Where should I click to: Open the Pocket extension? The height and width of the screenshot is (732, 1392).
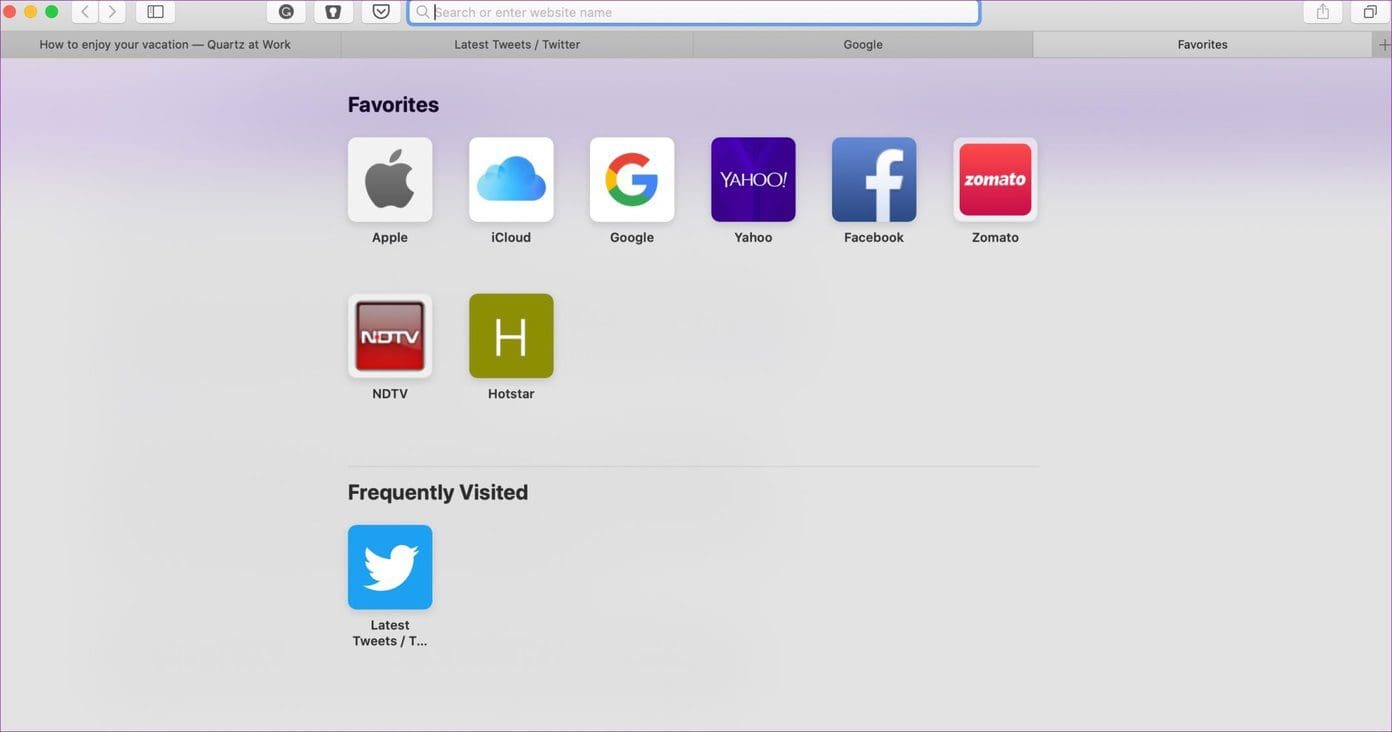(x=381, y=12)
